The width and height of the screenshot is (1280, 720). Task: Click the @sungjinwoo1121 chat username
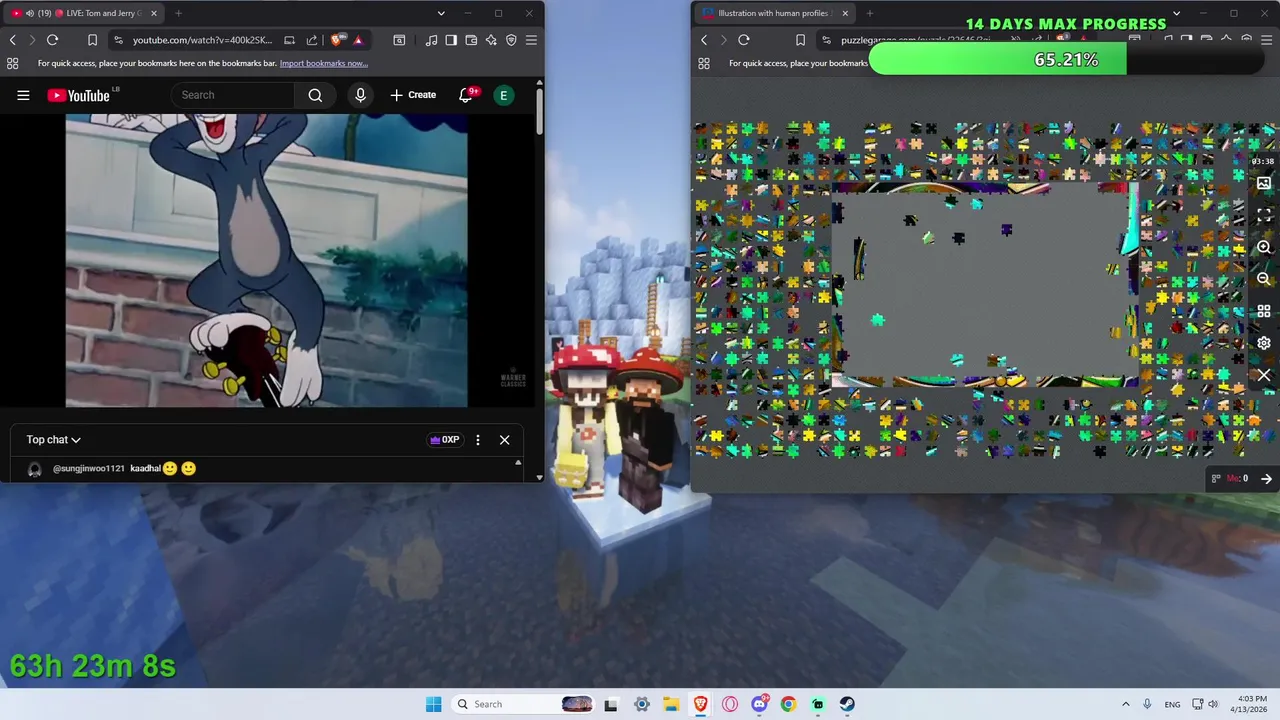pos(89,468)
